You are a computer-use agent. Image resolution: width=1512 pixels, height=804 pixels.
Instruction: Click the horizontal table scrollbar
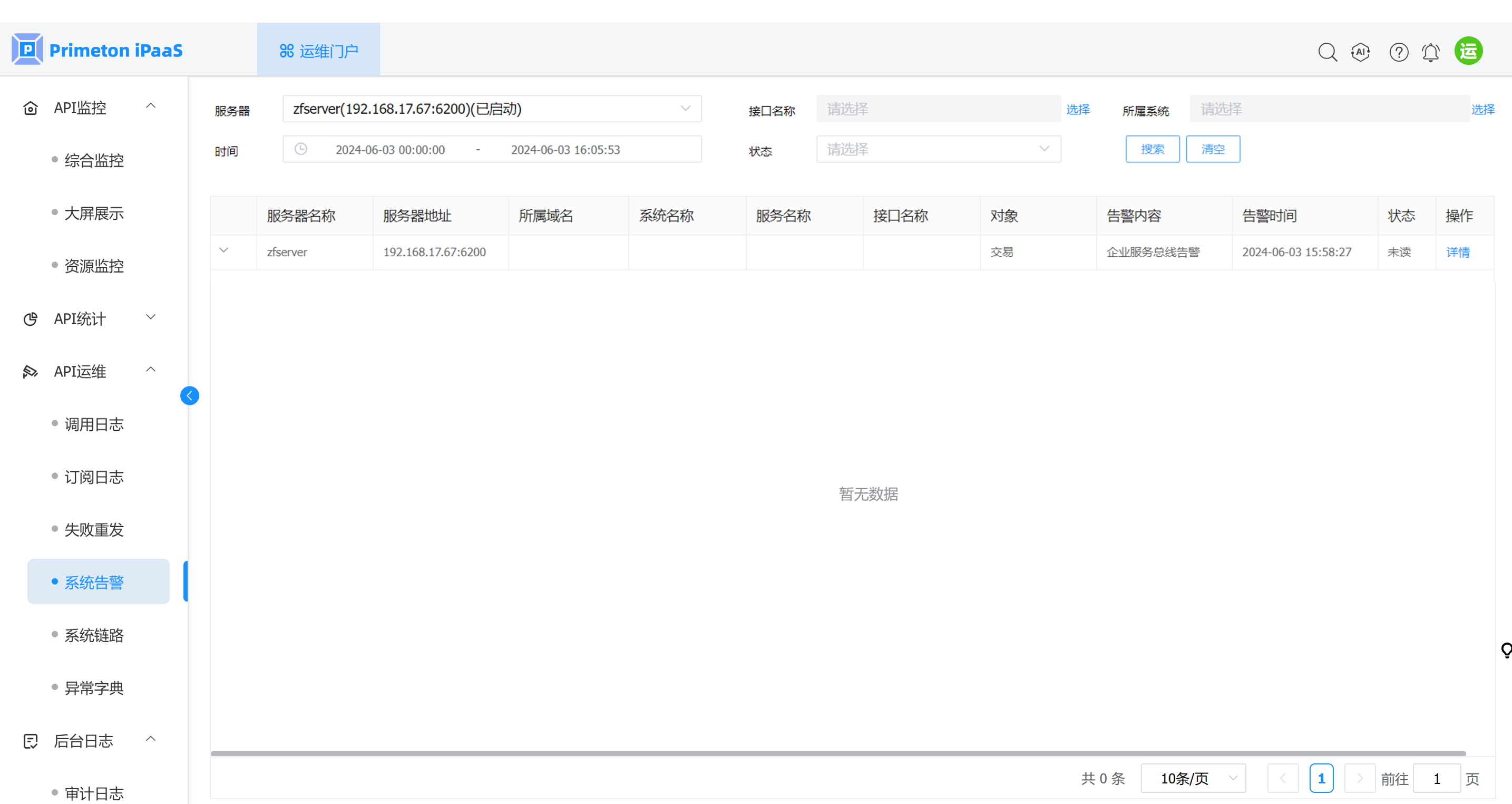[x=837, y=753]
